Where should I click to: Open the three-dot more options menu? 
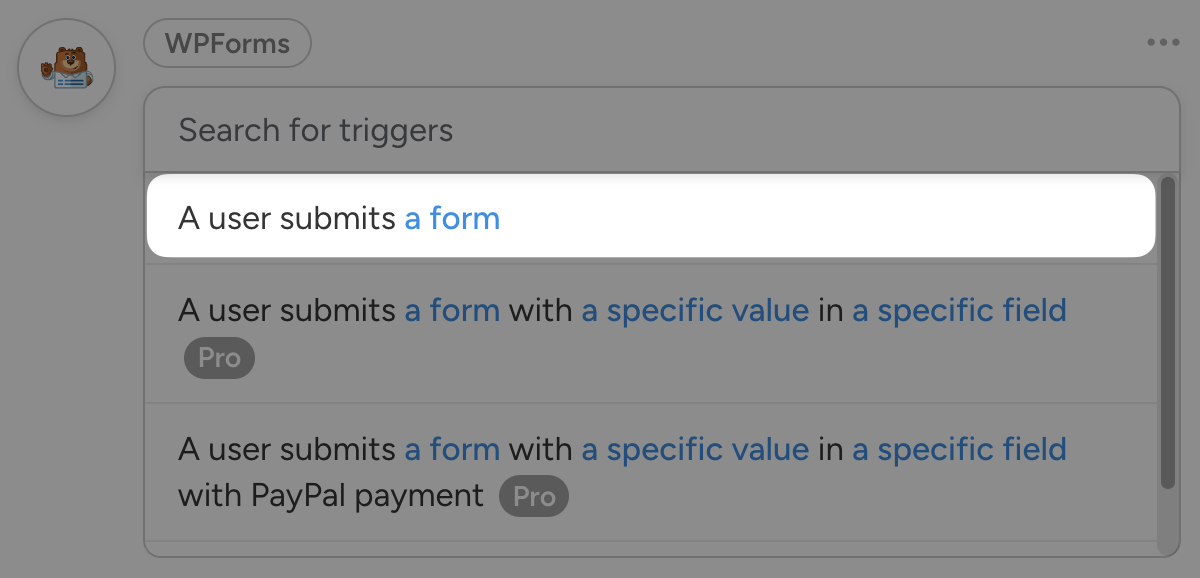(1163, 43)
